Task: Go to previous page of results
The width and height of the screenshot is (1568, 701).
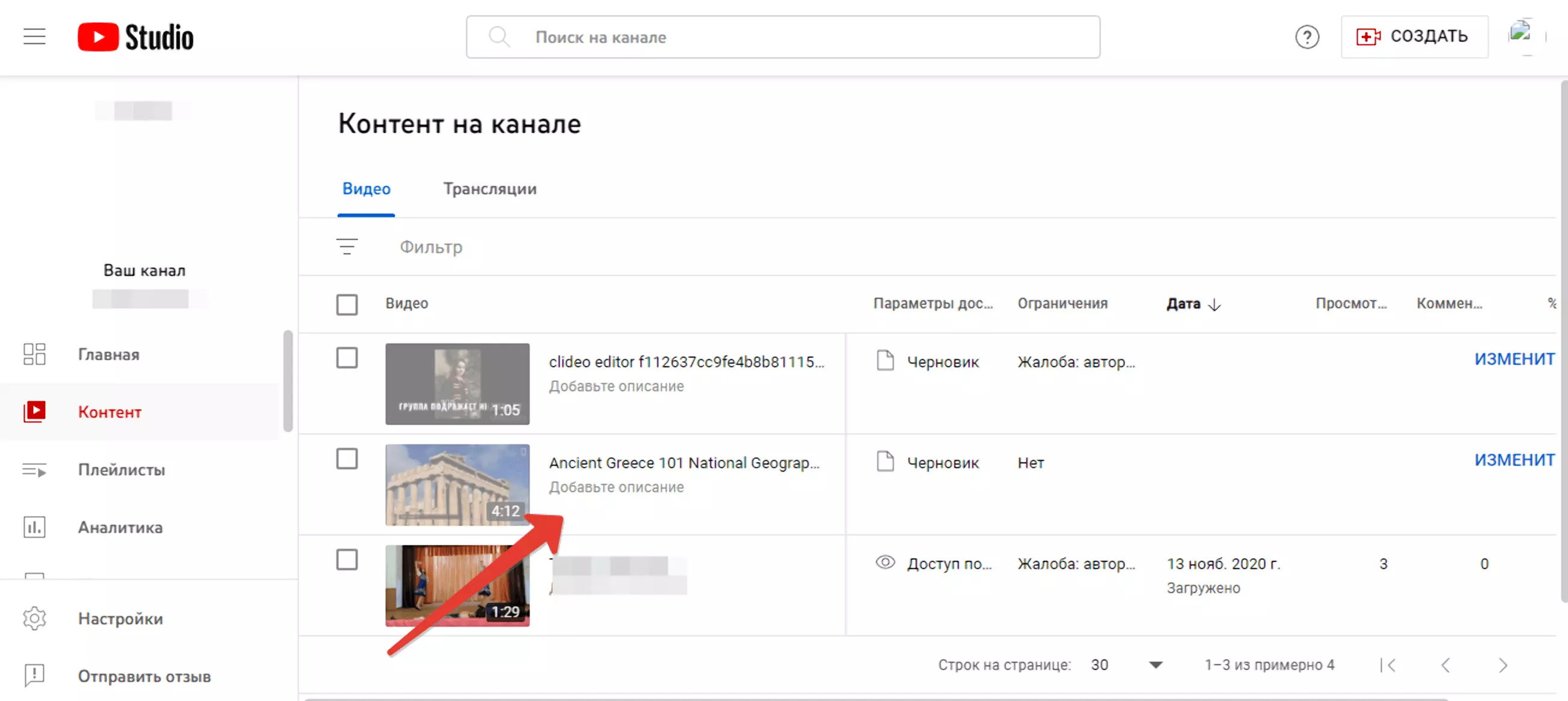Action: coord(1445,665)
